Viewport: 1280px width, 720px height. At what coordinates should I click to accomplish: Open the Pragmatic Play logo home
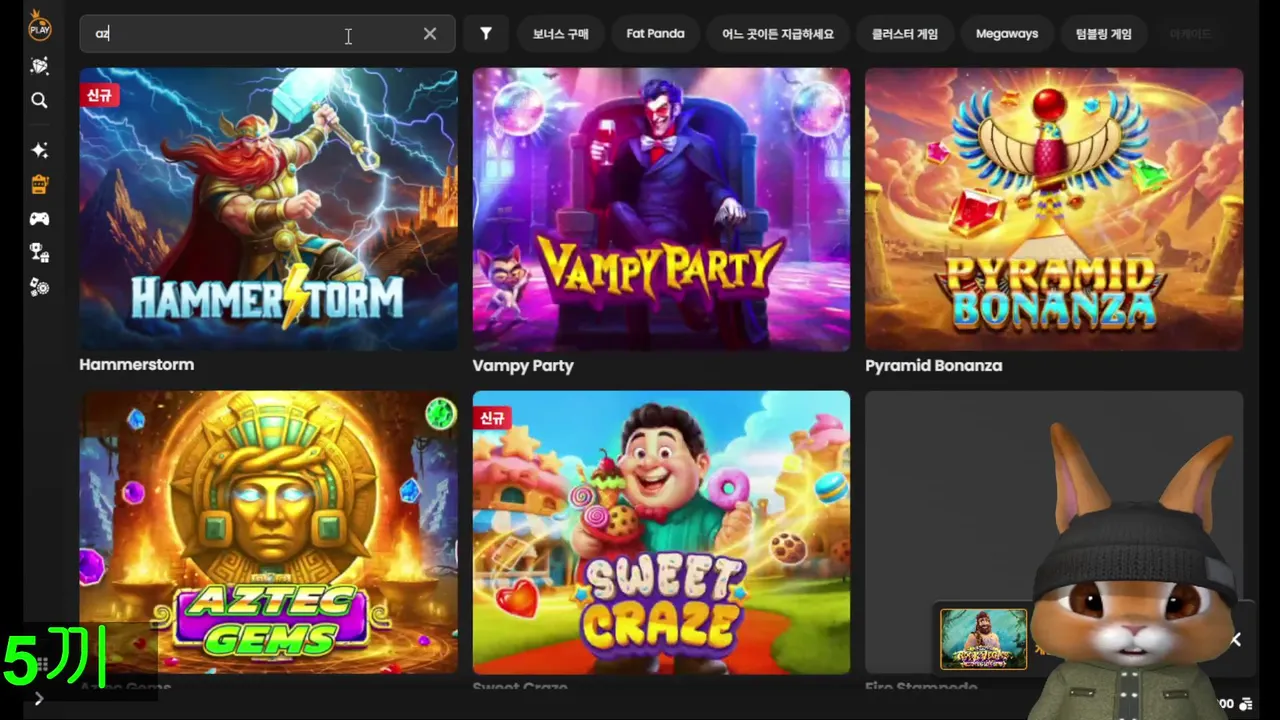click(39, 25)
